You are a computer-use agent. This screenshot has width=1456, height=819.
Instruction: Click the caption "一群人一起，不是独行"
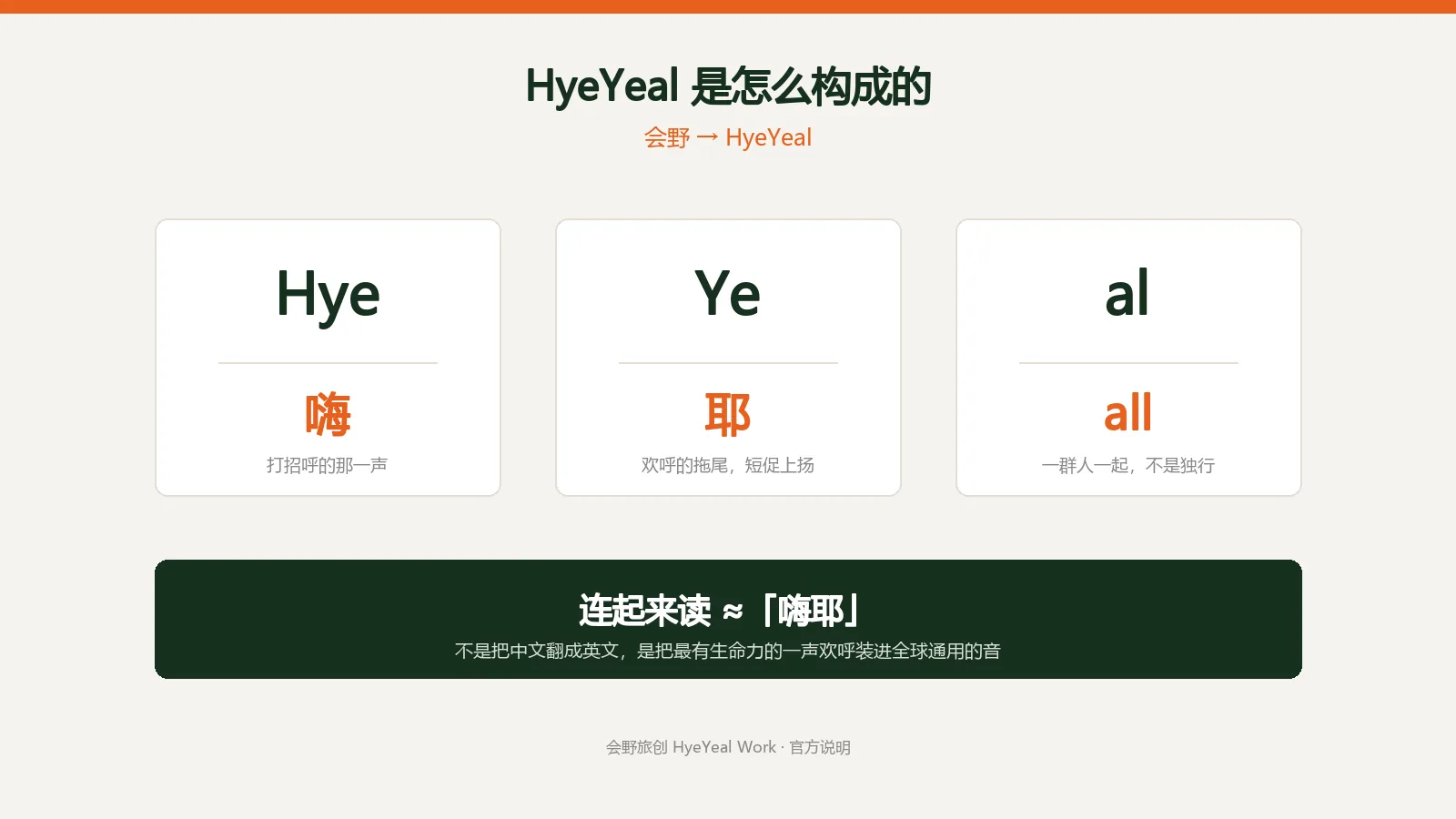[x=1128, y=465]
